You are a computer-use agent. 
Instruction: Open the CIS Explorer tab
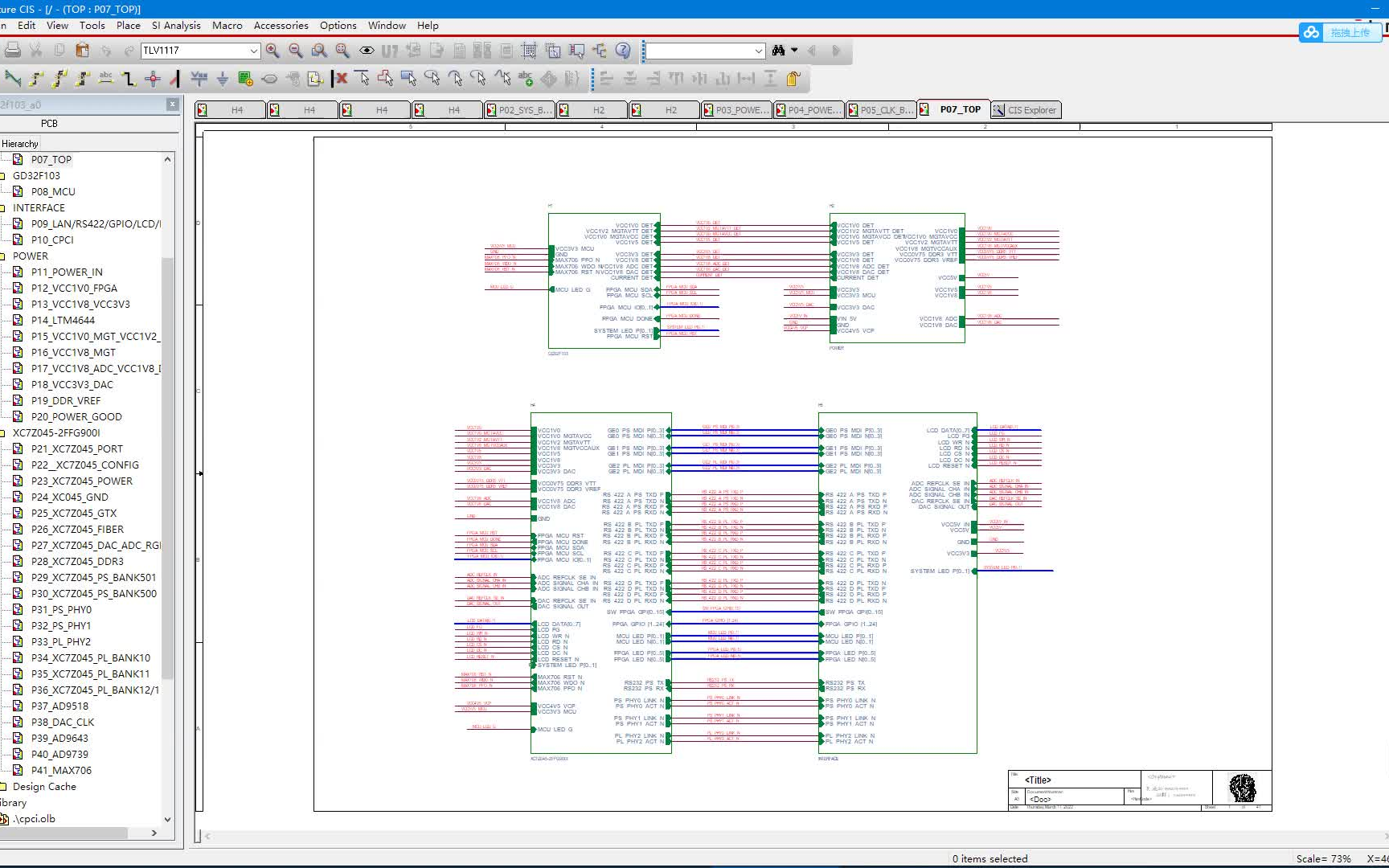tap(1026, 110)
